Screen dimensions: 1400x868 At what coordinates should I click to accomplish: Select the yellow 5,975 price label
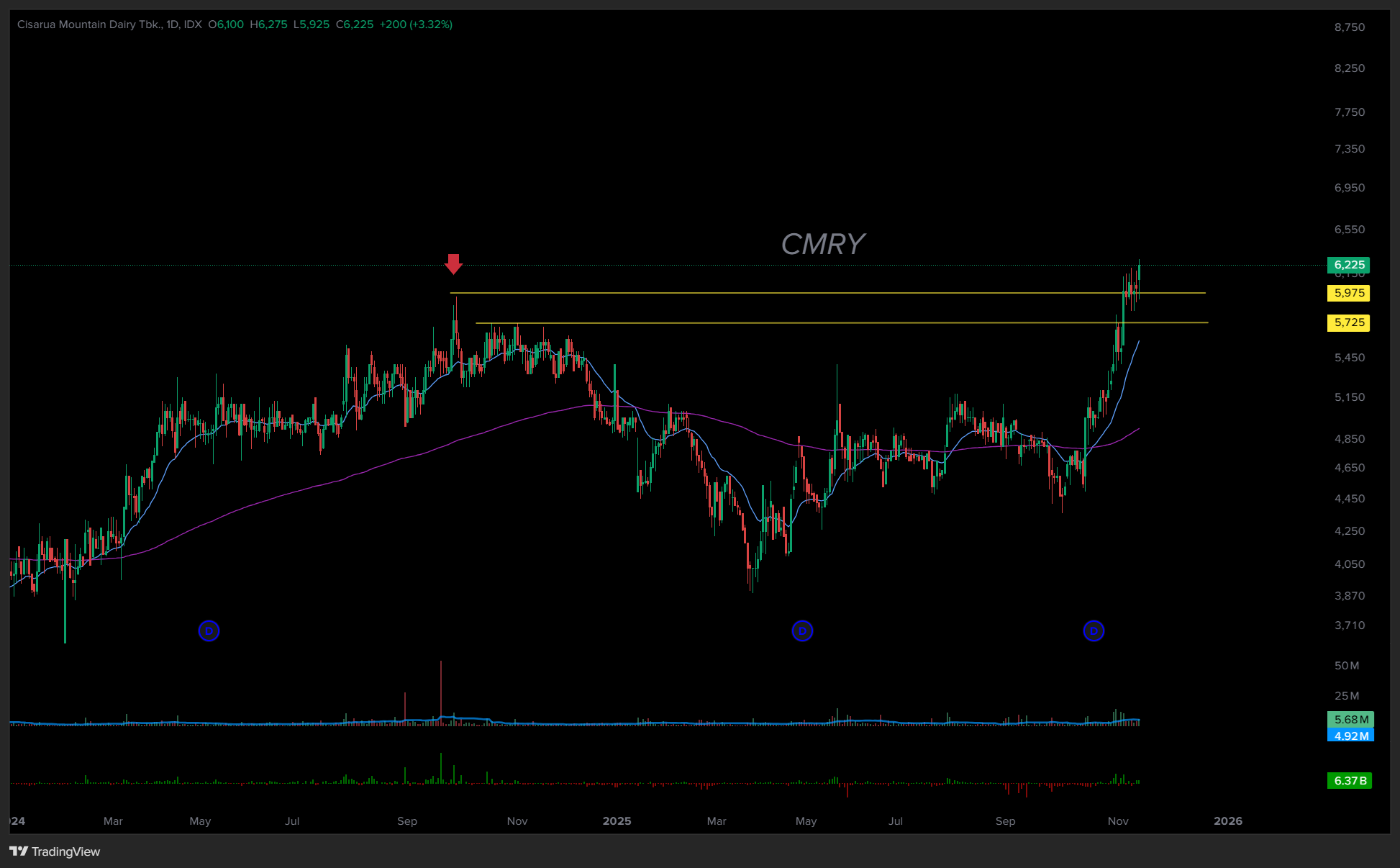1348,293
